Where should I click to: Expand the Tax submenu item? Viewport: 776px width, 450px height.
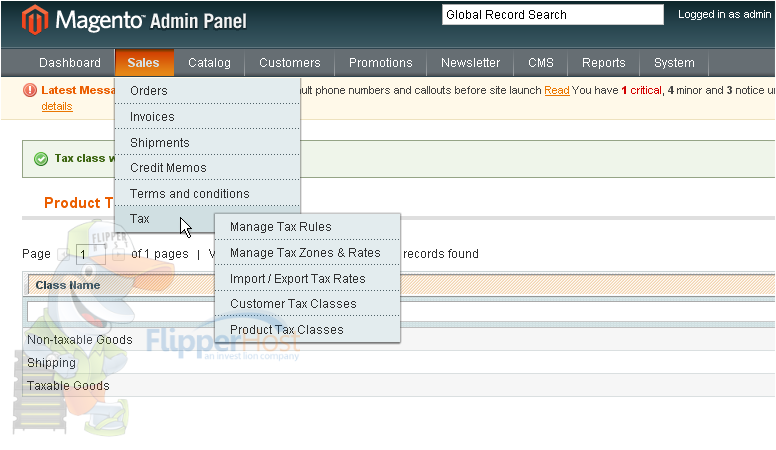(164, 219)
